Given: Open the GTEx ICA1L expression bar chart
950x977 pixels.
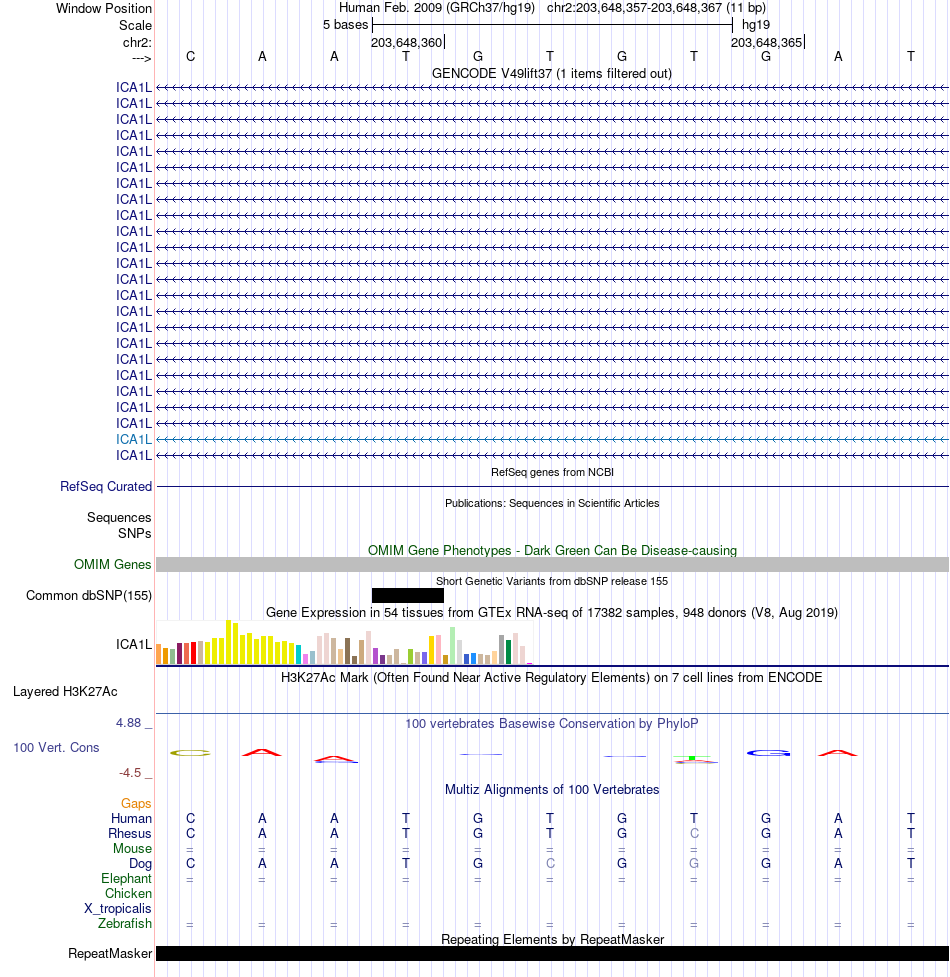Looking at the screenshot, I should click(344, 642).
